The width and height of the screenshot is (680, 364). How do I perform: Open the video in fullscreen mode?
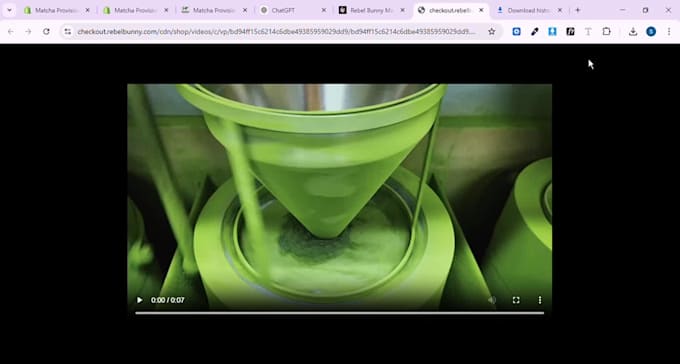point(516,300)
